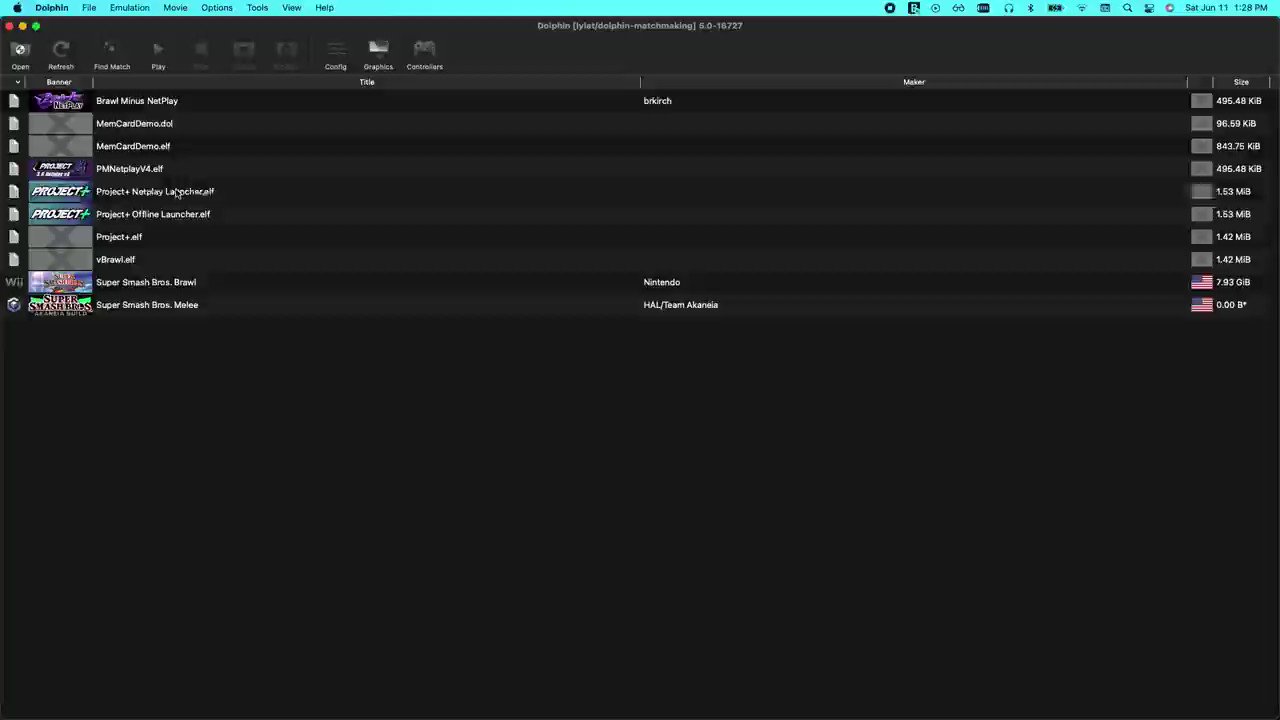Click the maker cell brkirch

tap(657, 101)
